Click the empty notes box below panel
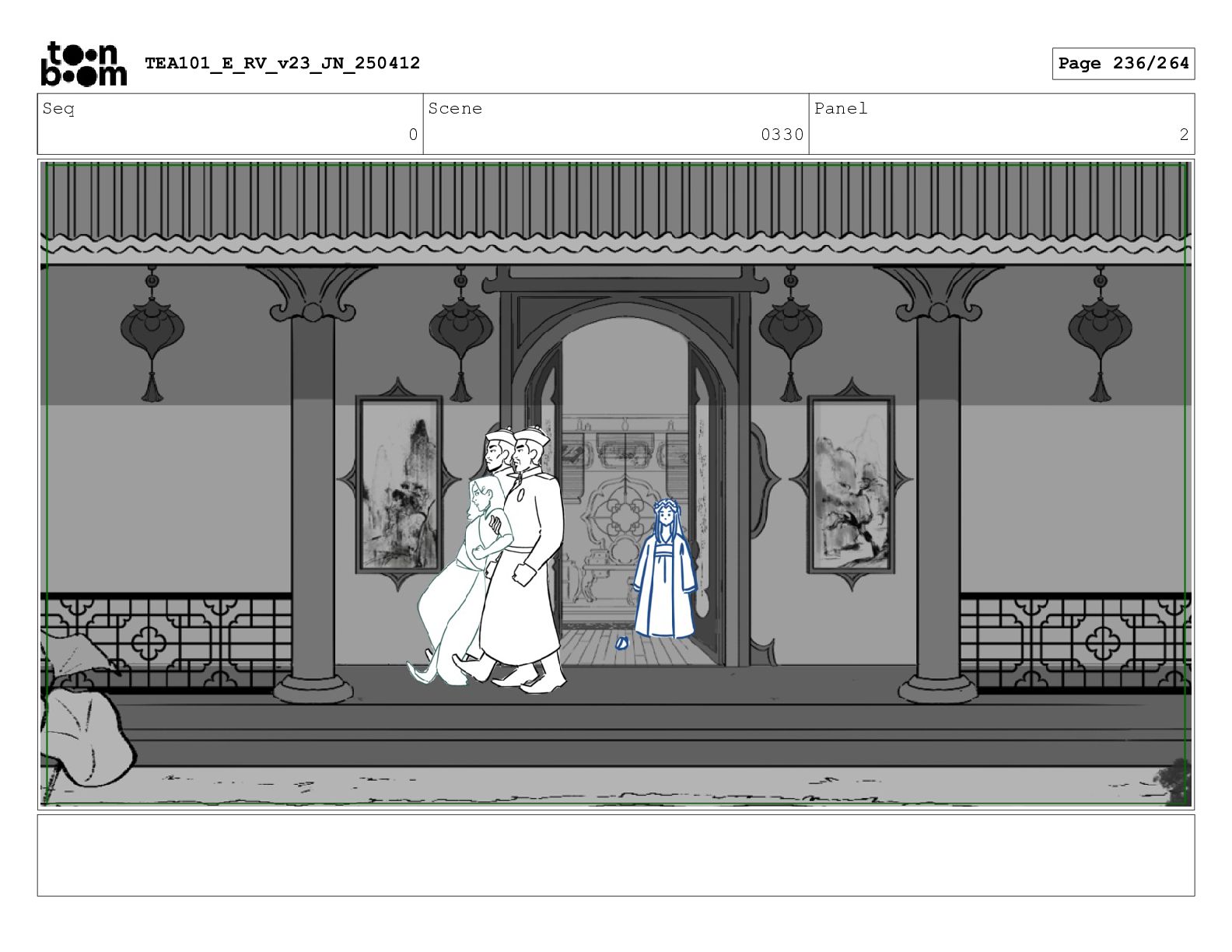Image resolution: width=1232 pixels, height=952 pixels. (616, 856)
